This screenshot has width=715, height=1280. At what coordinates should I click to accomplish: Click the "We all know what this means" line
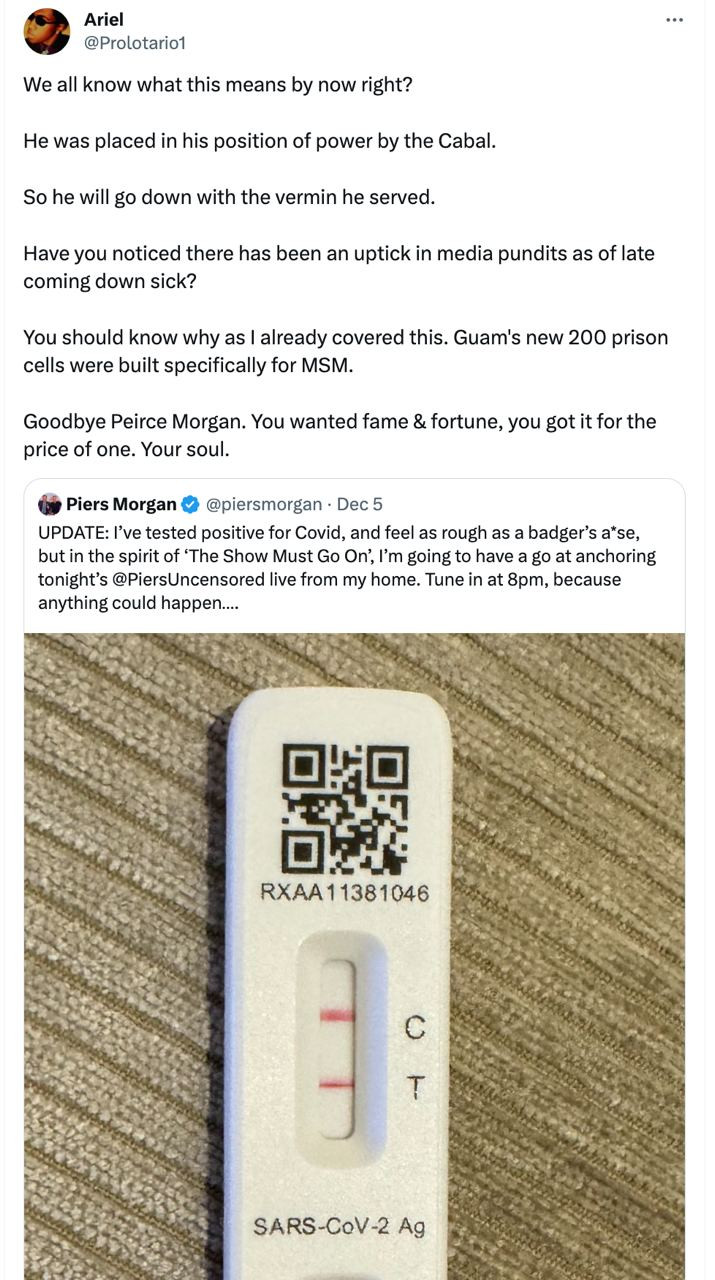[218, 84]
